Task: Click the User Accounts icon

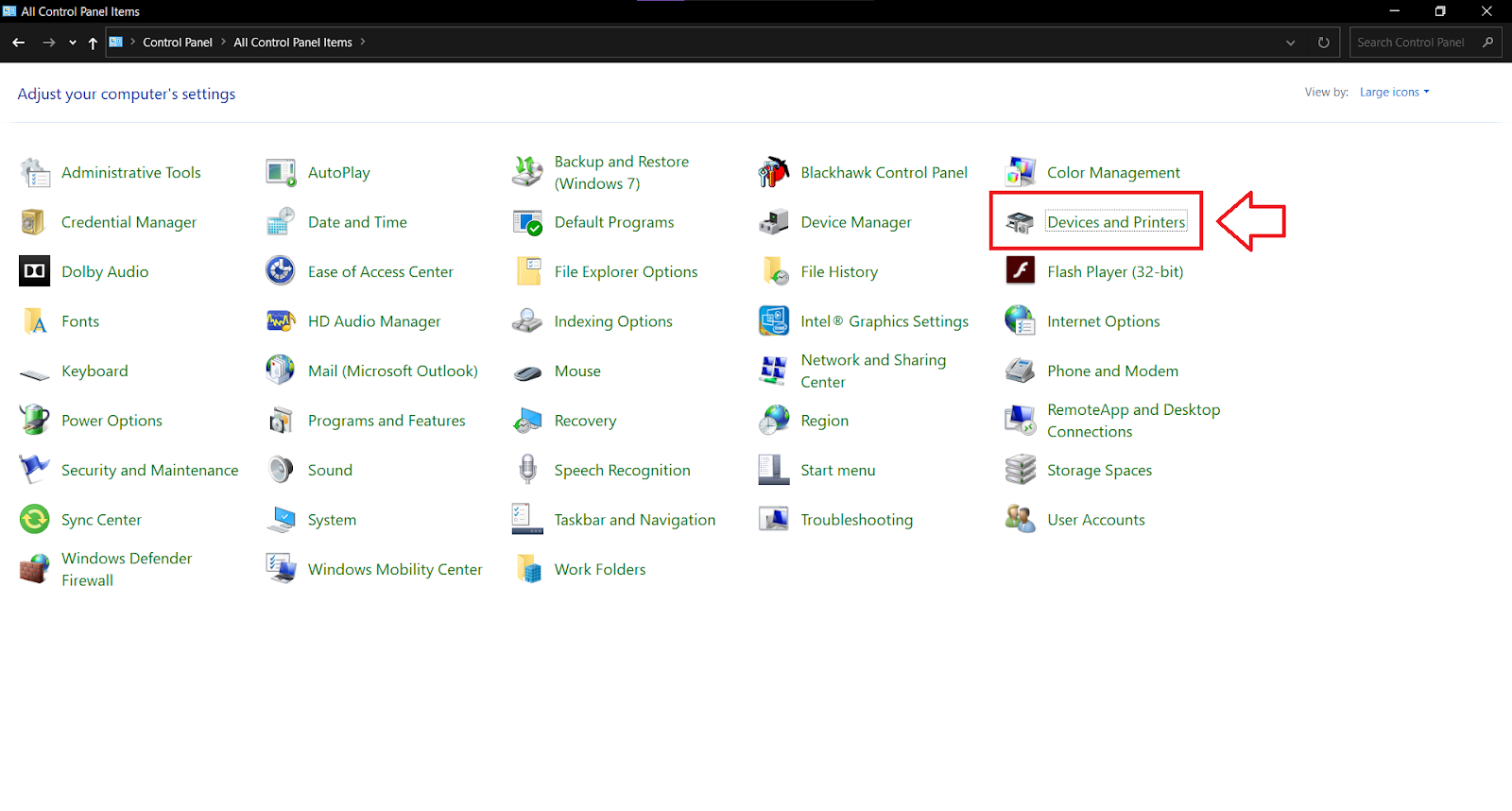Action: pyautogui.click(x=1021, y=519)
